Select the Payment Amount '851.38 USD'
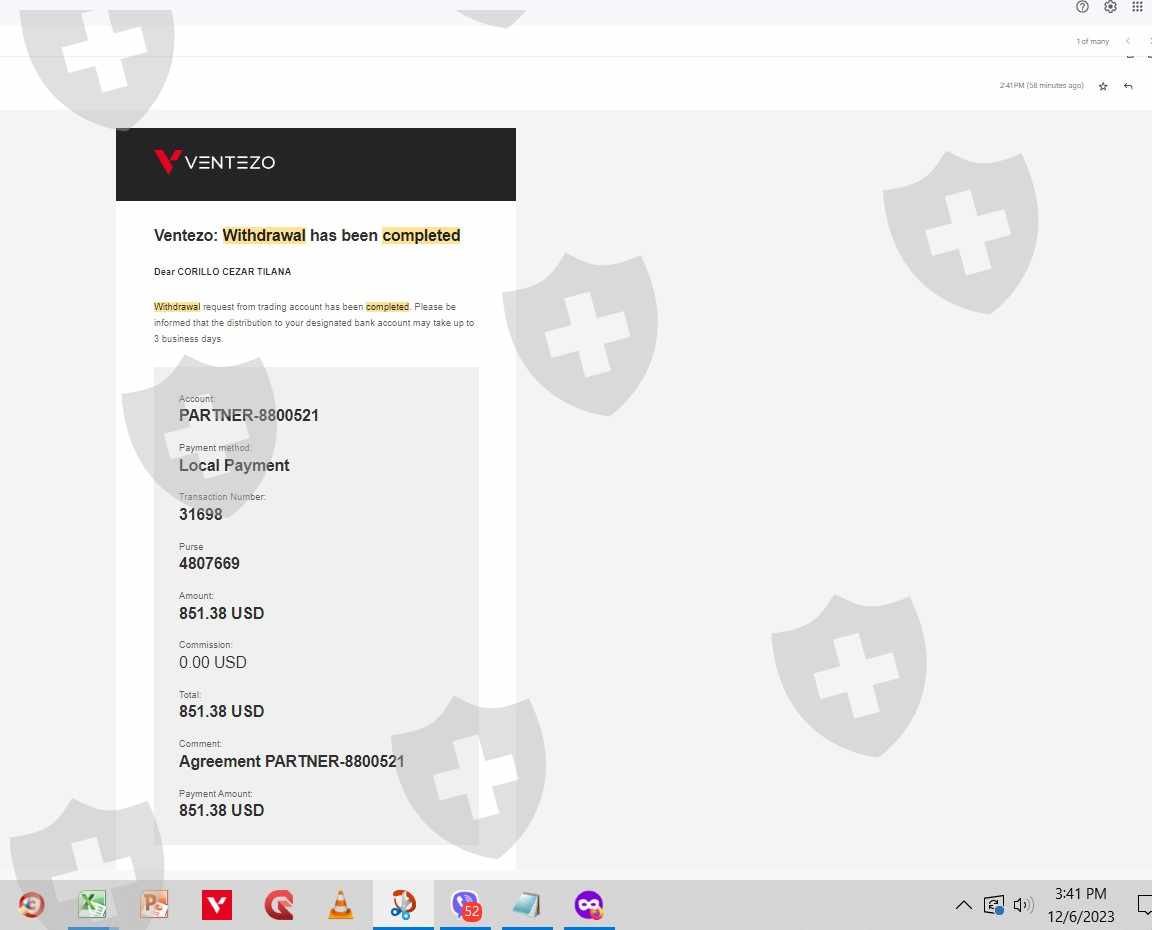The image size is (1152, 930). tap(221, 810)
